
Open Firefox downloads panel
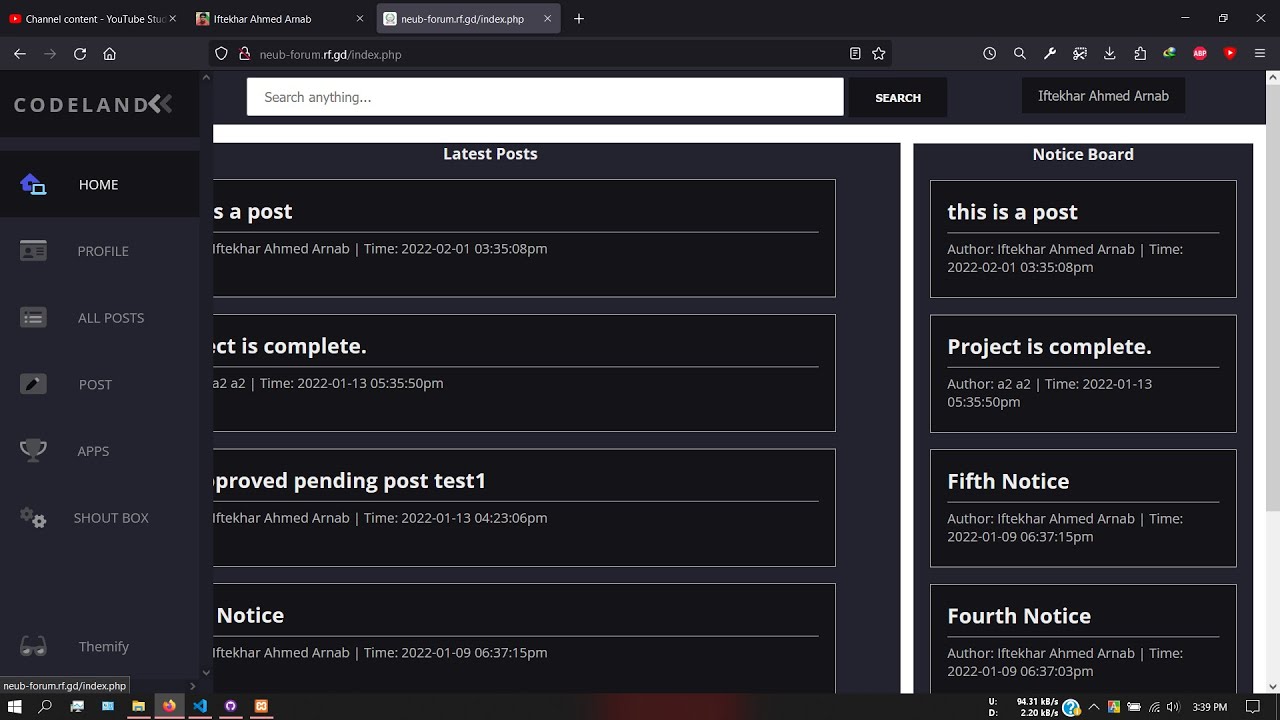tap(1110, 54)
